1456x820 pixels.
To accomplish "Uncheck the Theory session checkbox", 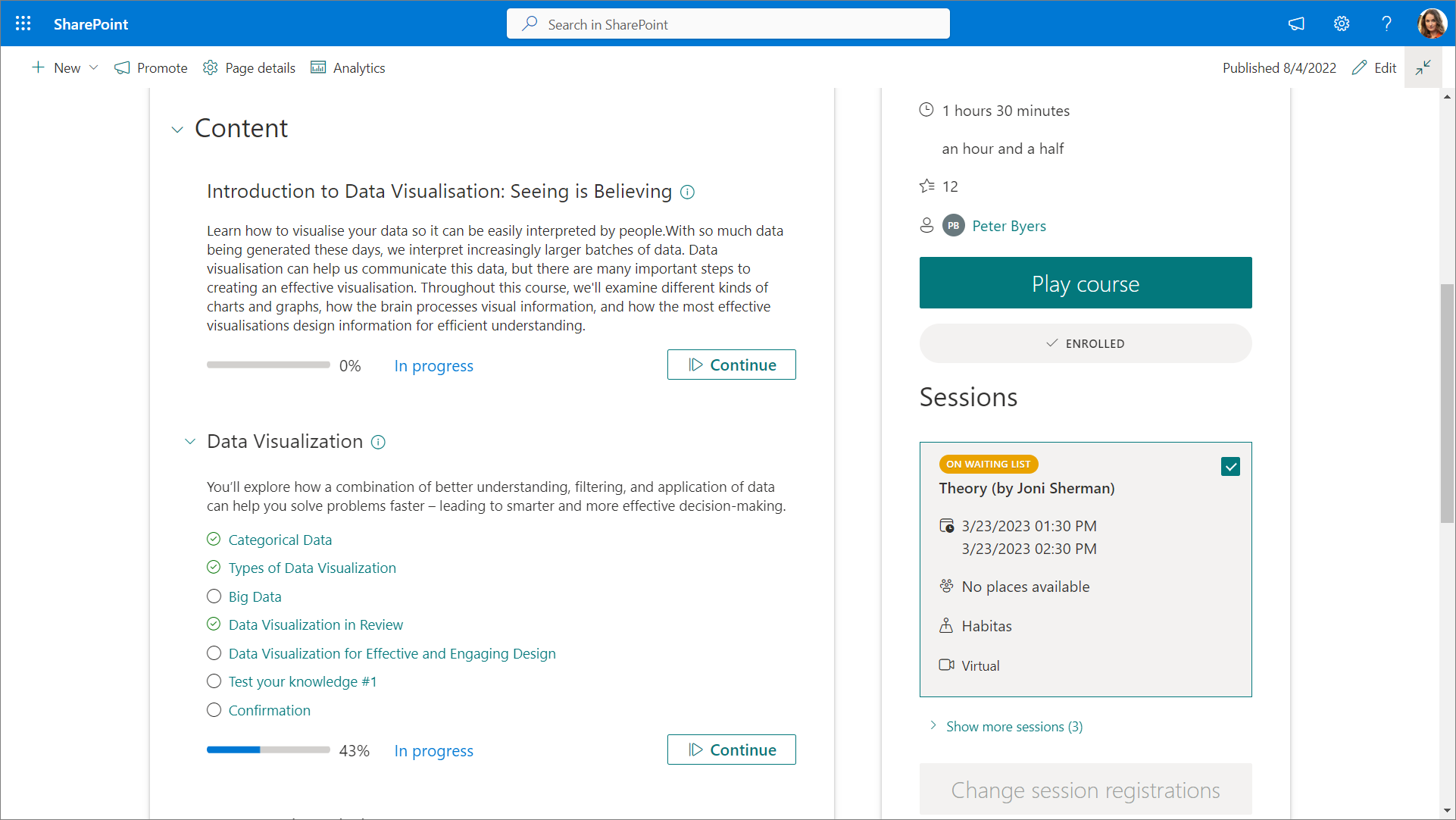I will tap(1230, 467).
